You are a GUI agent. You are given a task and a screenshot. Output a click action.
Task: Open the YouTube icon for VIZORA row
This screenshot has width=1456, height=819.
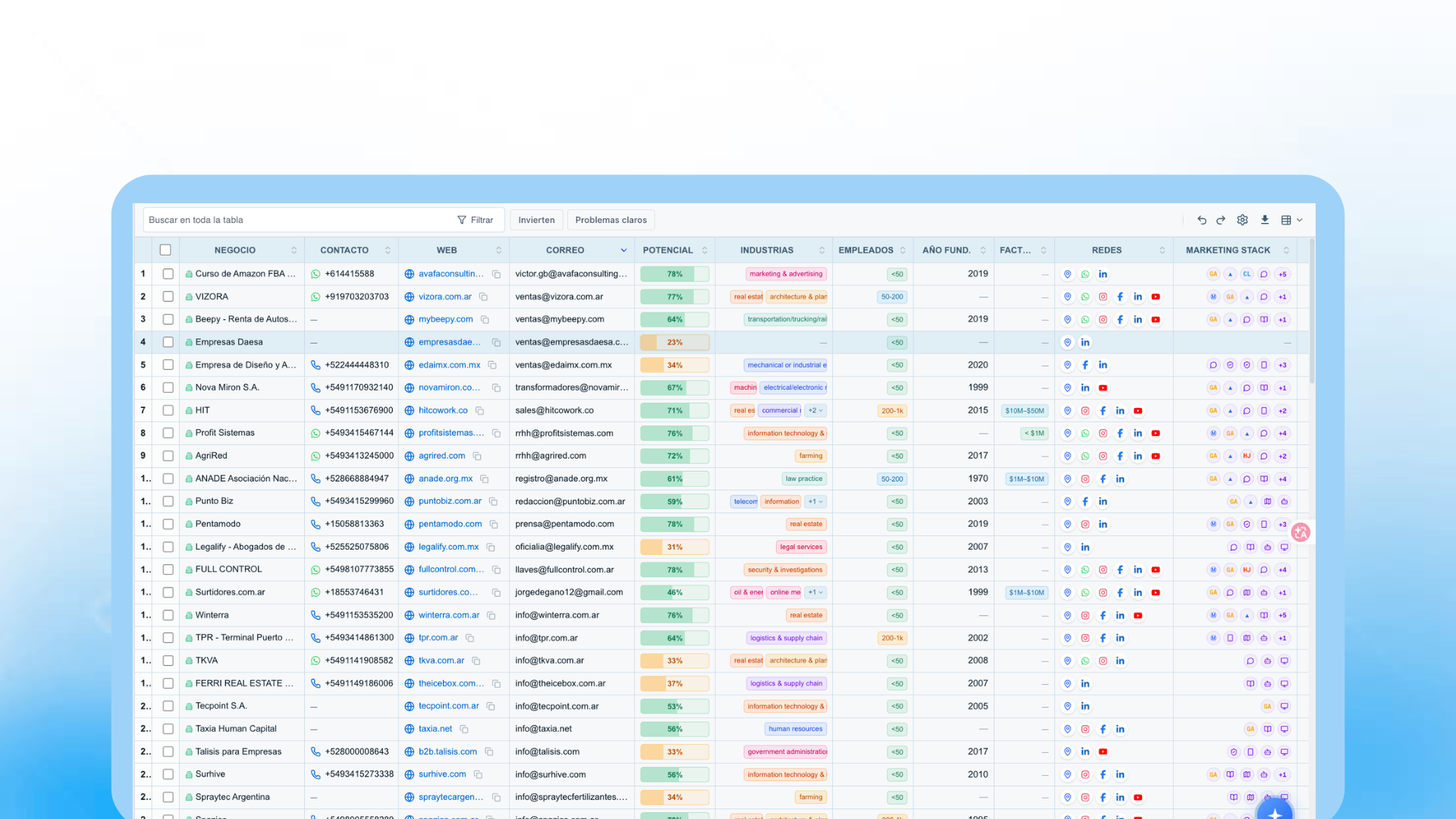pos(1156,297)
